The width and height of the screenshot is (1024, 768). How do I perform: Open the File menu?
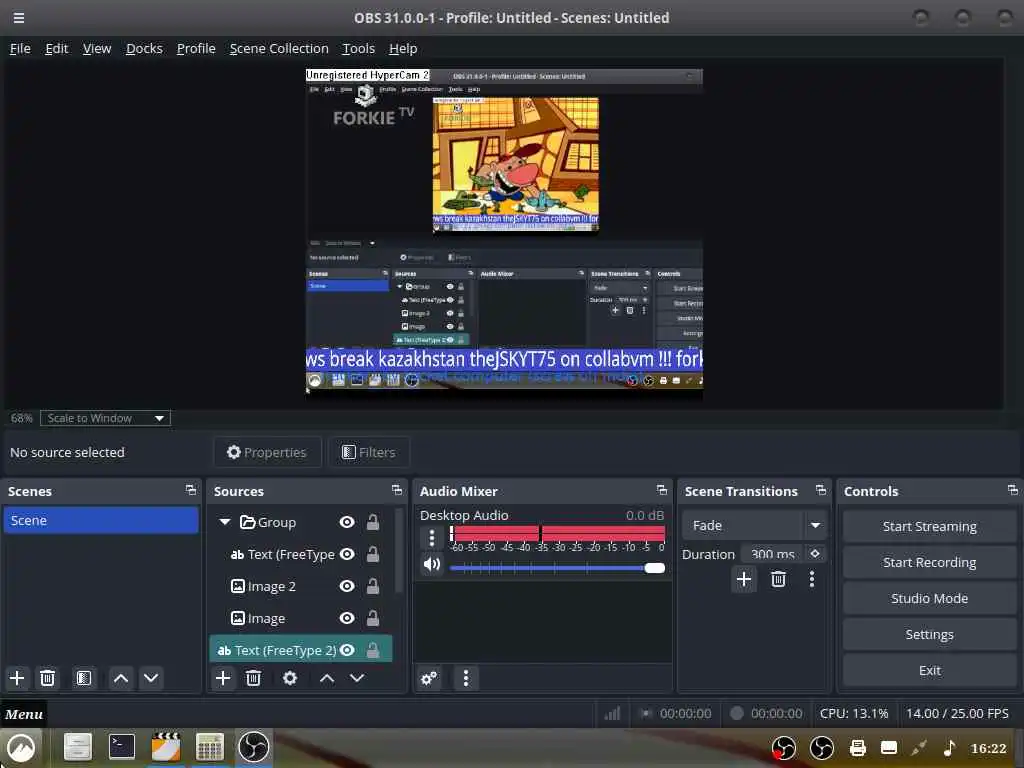[x=20, y=48]
